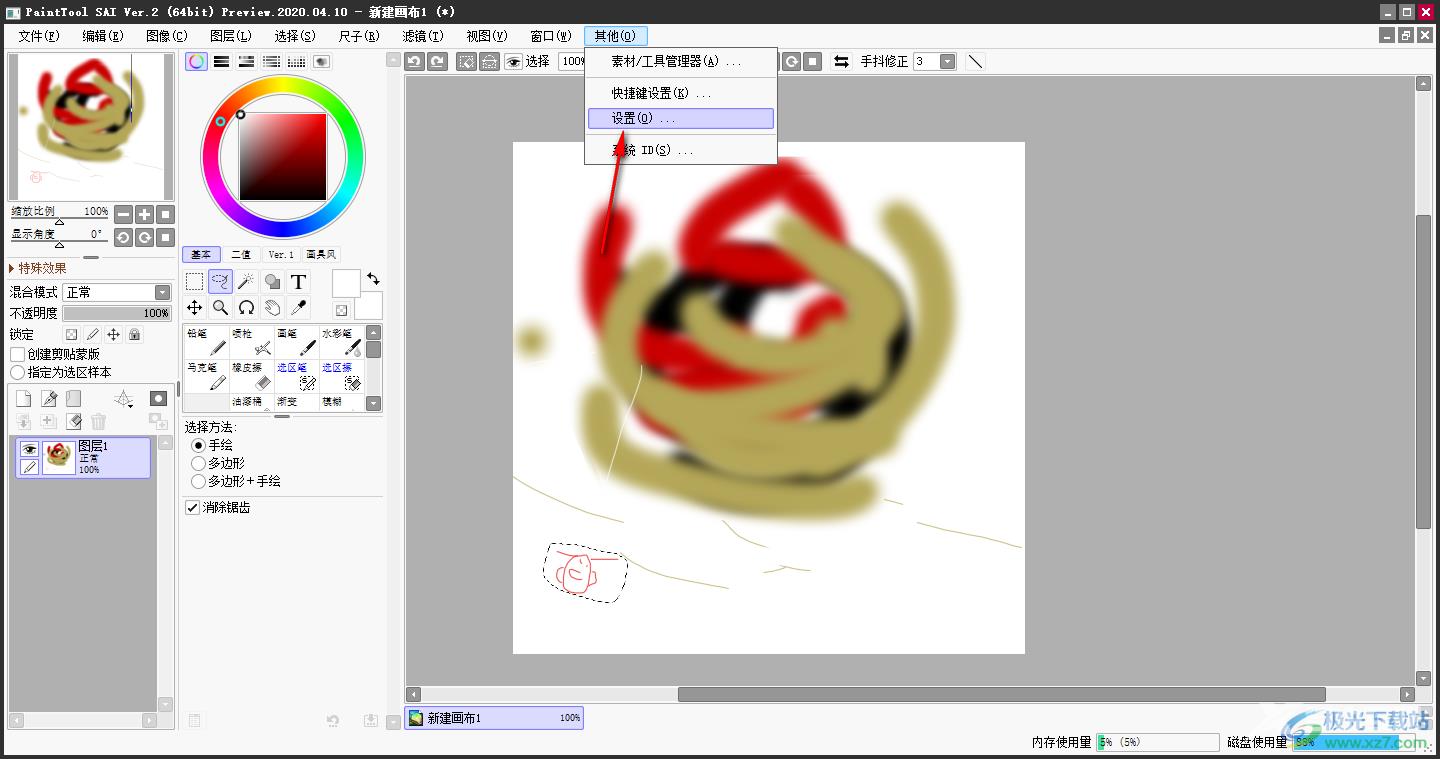Choose the 铅笔 pencil brush

pyautogui.click(x=207, y=342)
